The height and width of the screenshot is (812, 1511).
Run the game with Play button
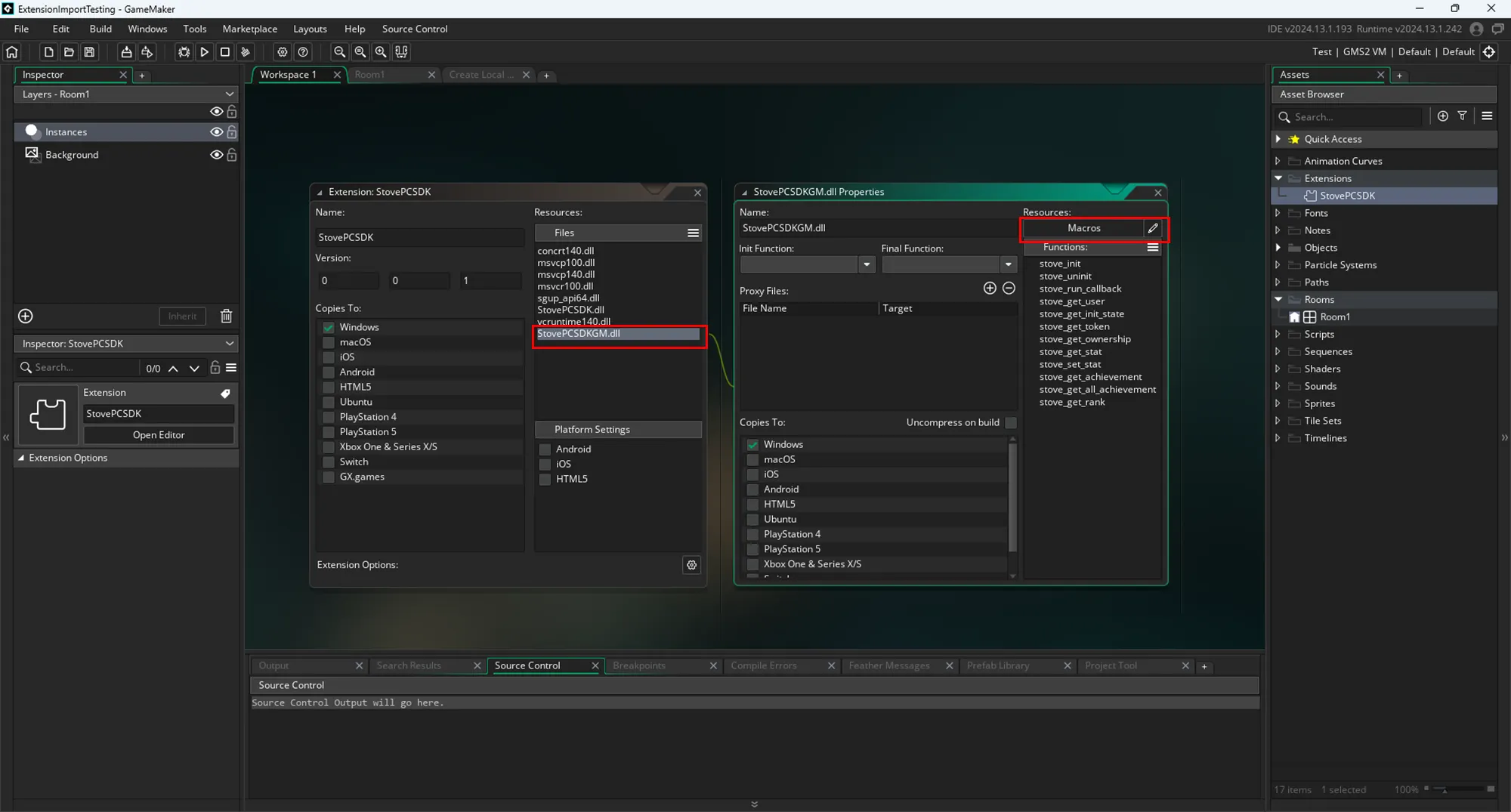(x=204, y=52)
